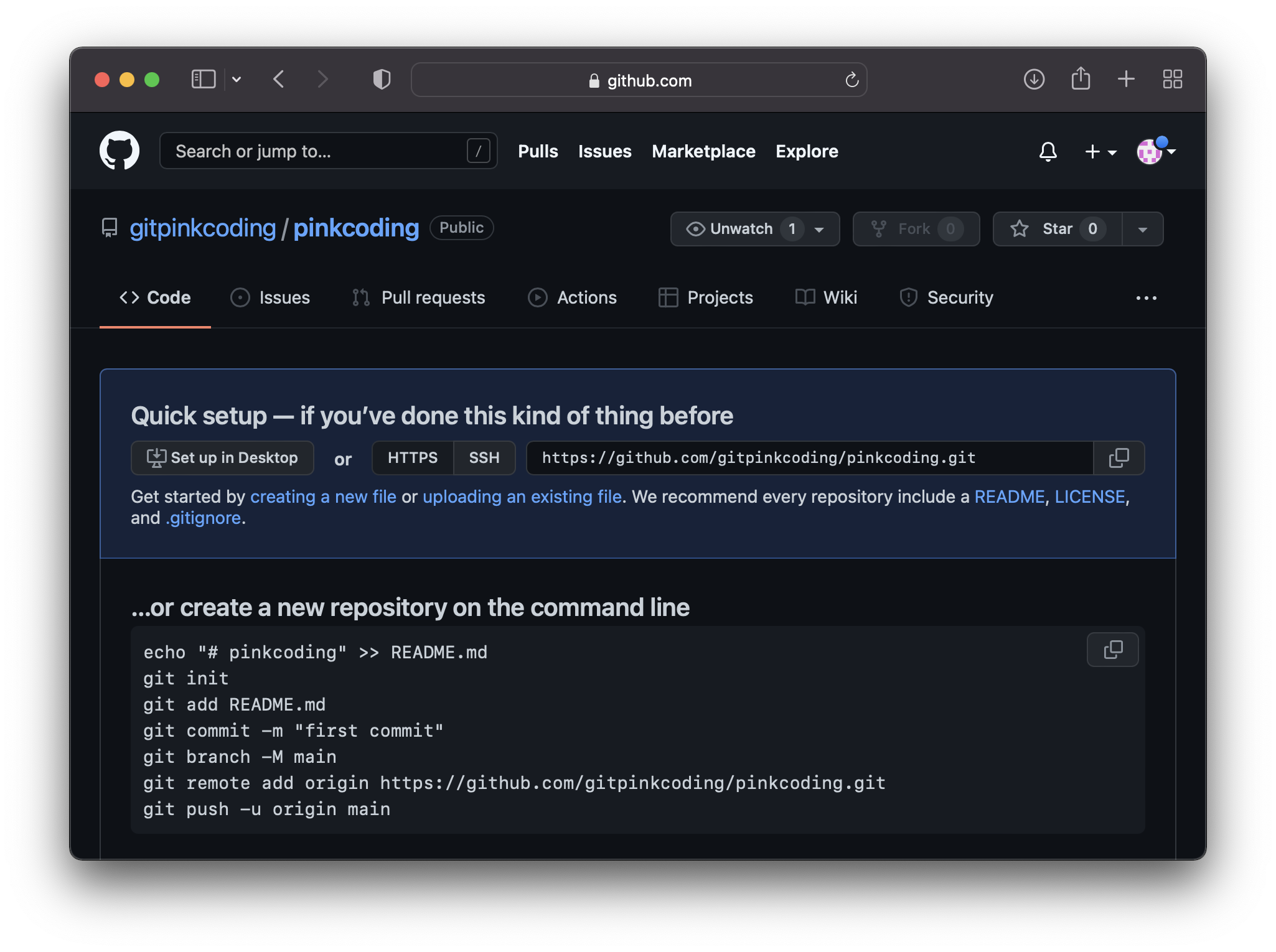
Task: Copy the clone URL to clipboard
Action: pyautogui.click(x=1119, y=458)
